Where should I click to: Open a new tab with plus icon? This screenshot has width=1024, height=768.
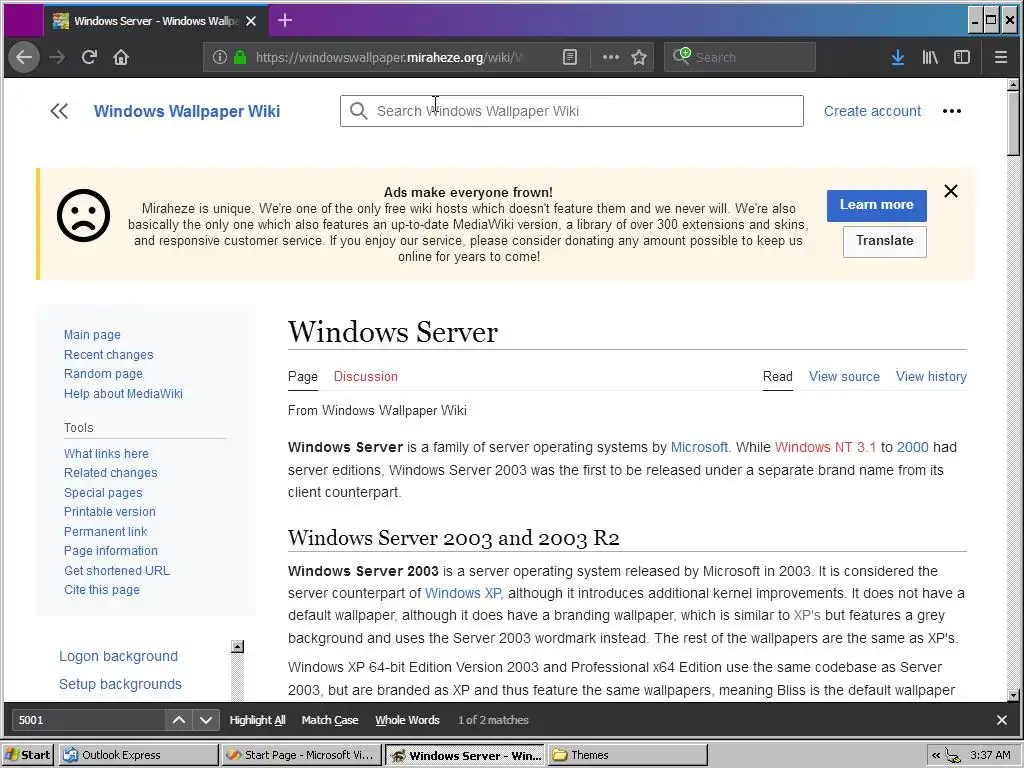pos(285,20)
